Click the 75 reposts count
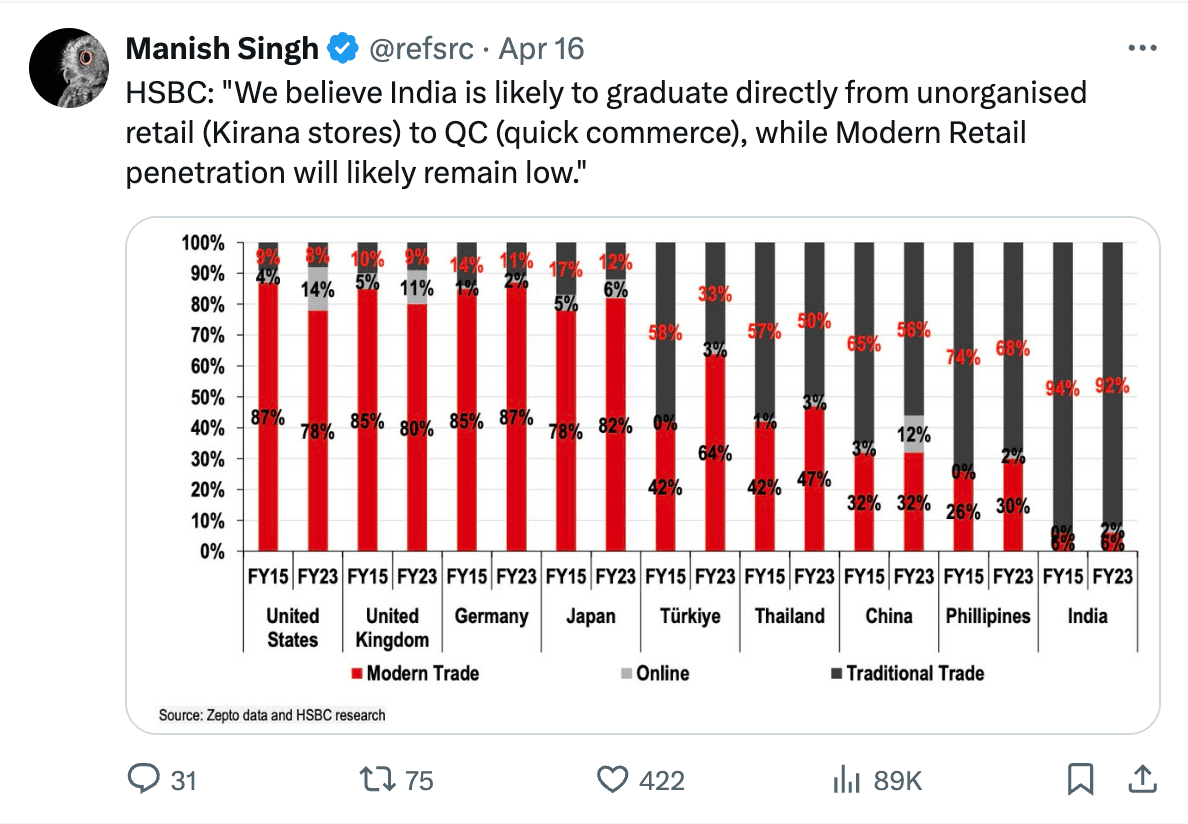 [419, 780]
